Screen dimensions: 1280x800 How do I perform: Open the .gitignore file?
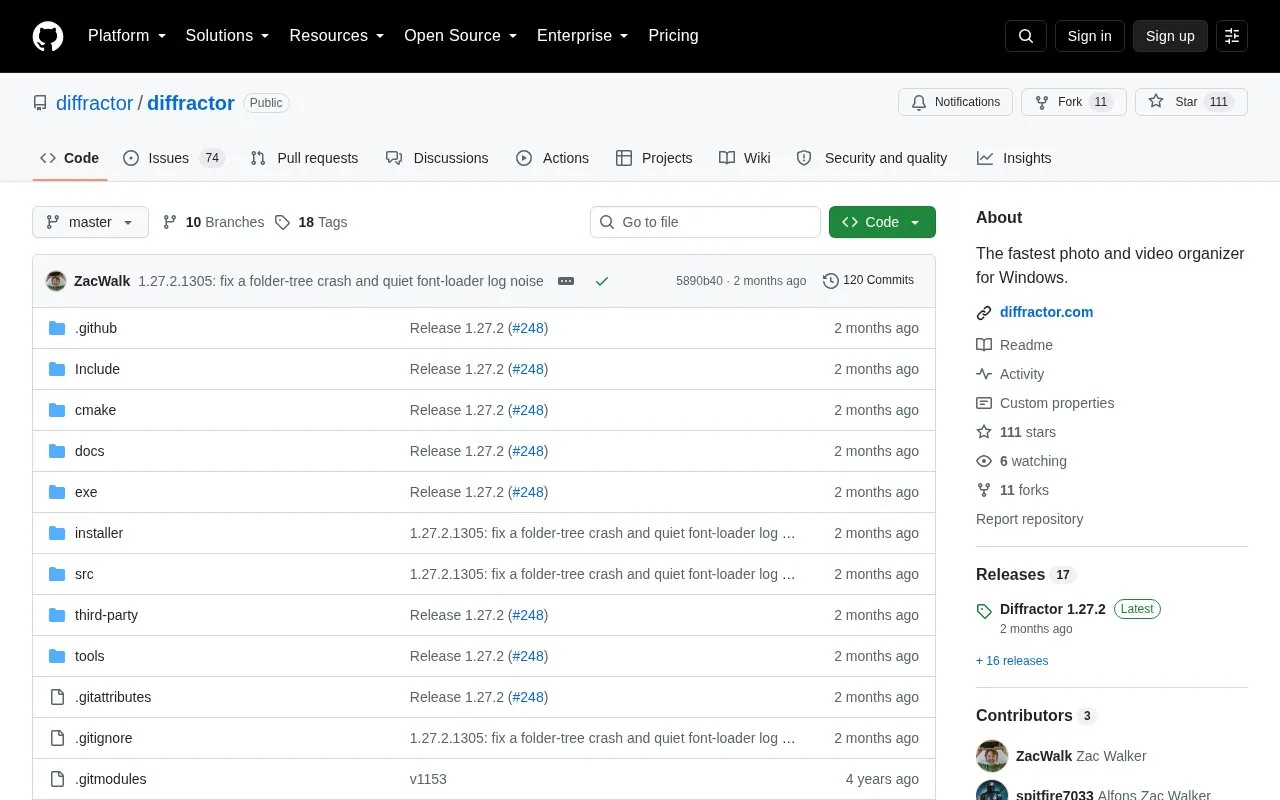coord(103,738)
